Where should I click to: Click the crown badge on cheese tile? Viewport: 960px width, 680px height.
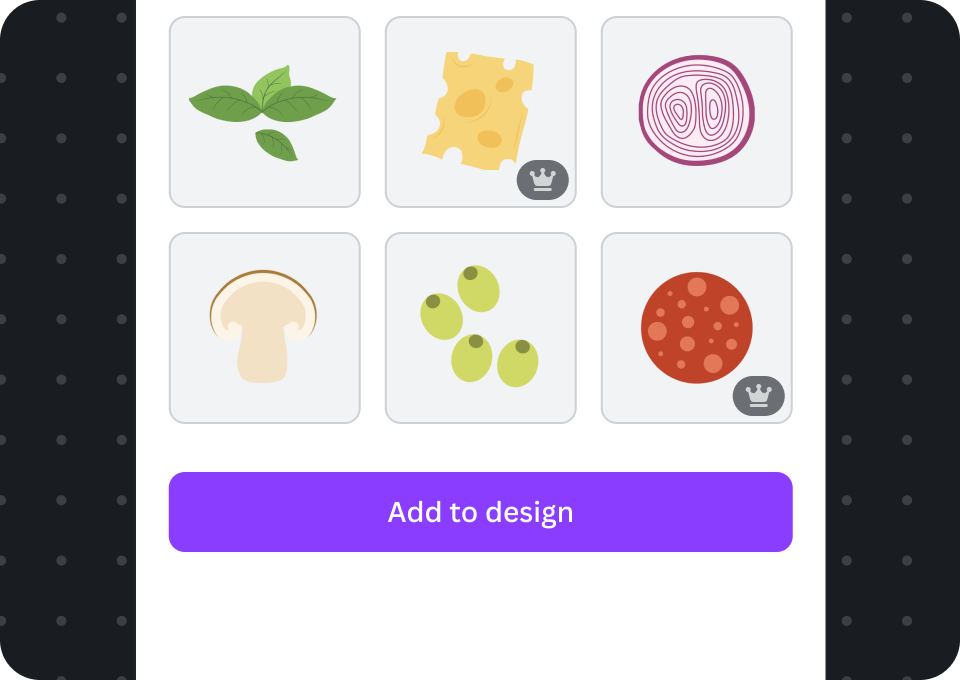pos(542,180)
